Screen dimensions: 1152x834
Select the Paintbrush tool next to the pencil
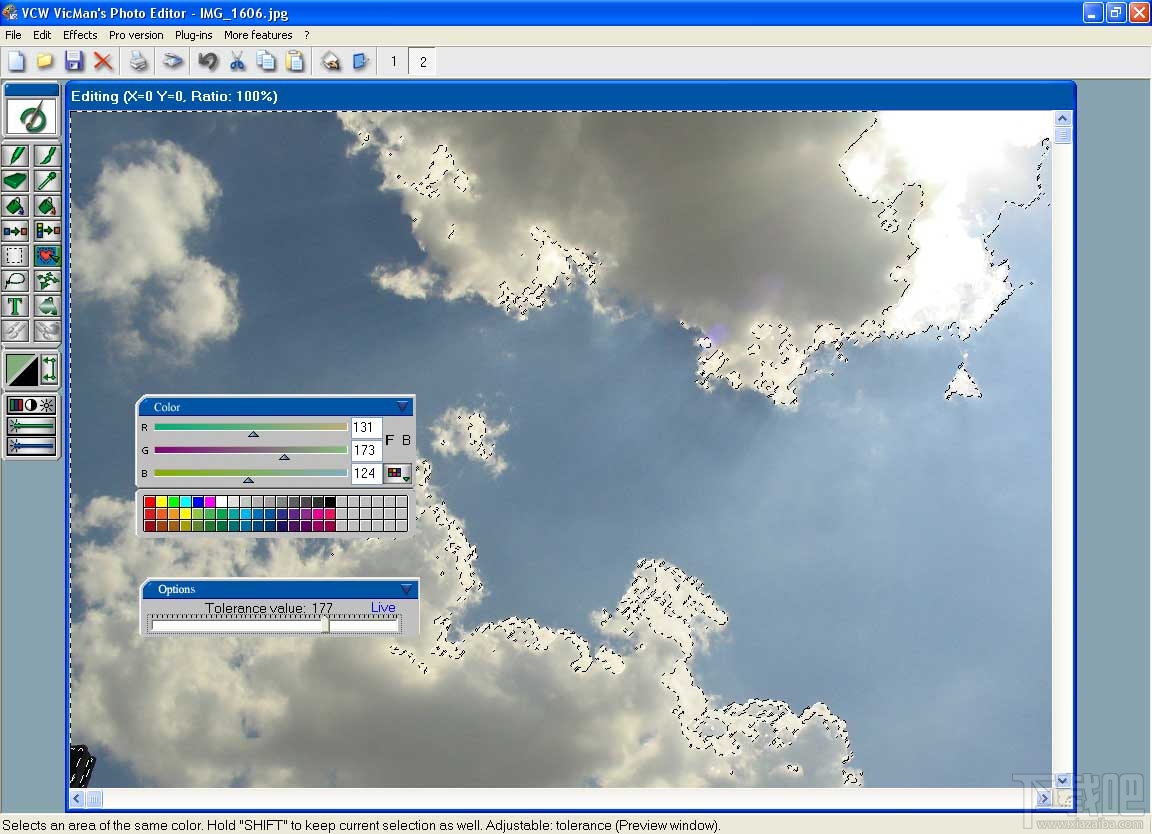(x=46, y=156)
